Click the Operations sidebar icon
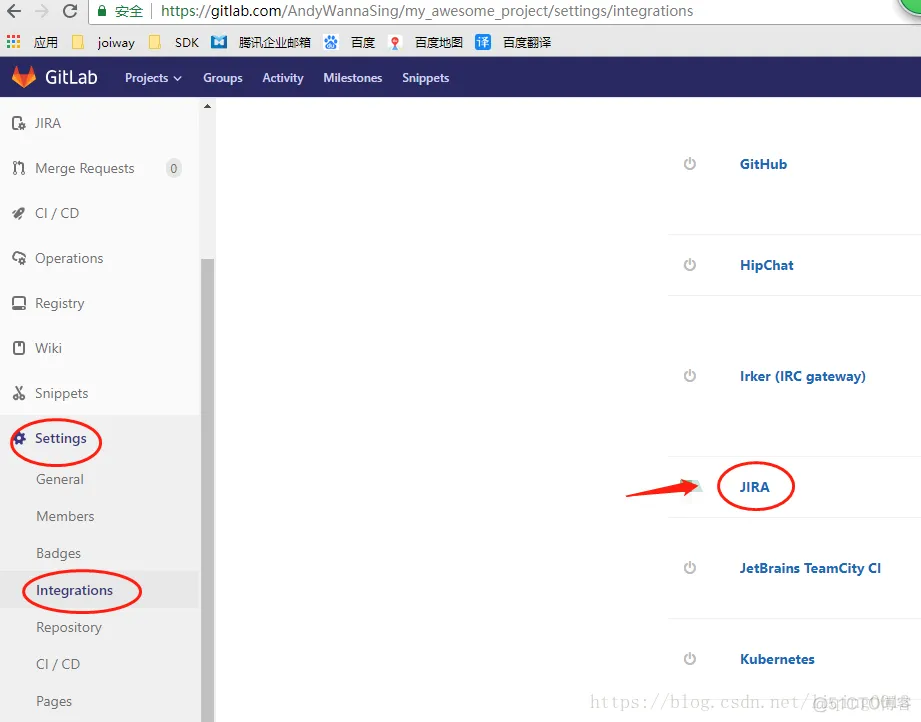 (19, 258)
